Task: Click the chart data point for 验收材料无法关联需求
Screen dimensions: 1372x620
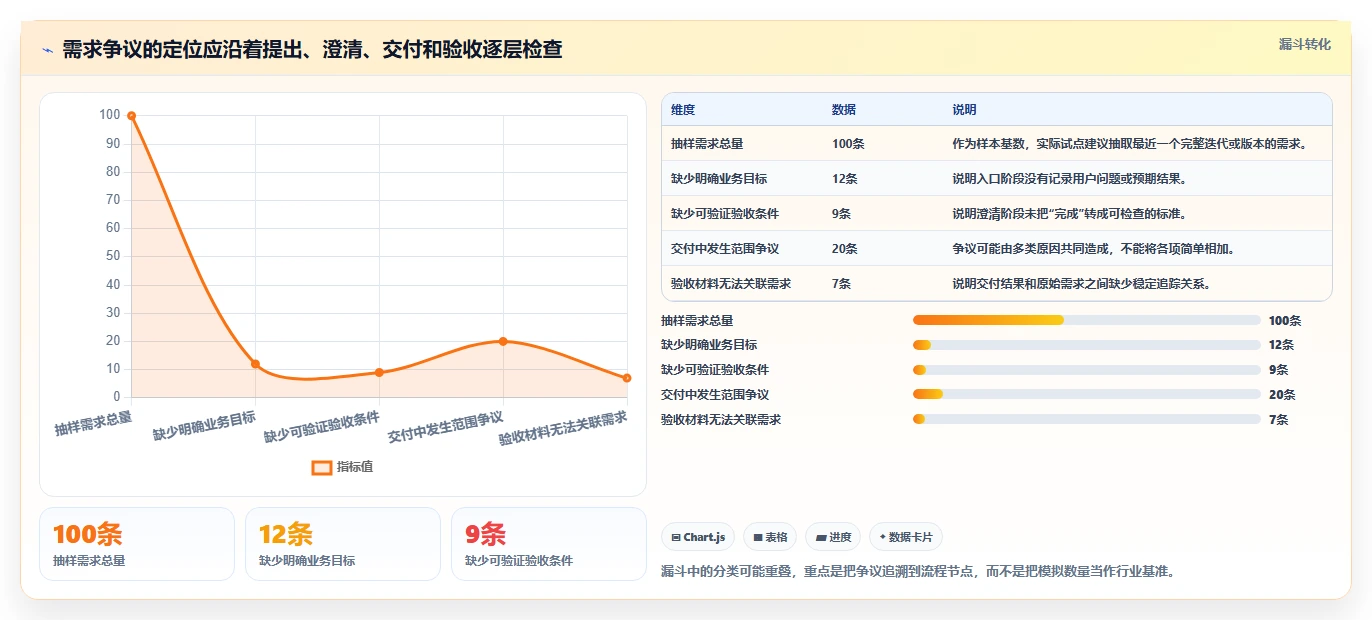Action: pyautogui.click(x=627, y=378)
